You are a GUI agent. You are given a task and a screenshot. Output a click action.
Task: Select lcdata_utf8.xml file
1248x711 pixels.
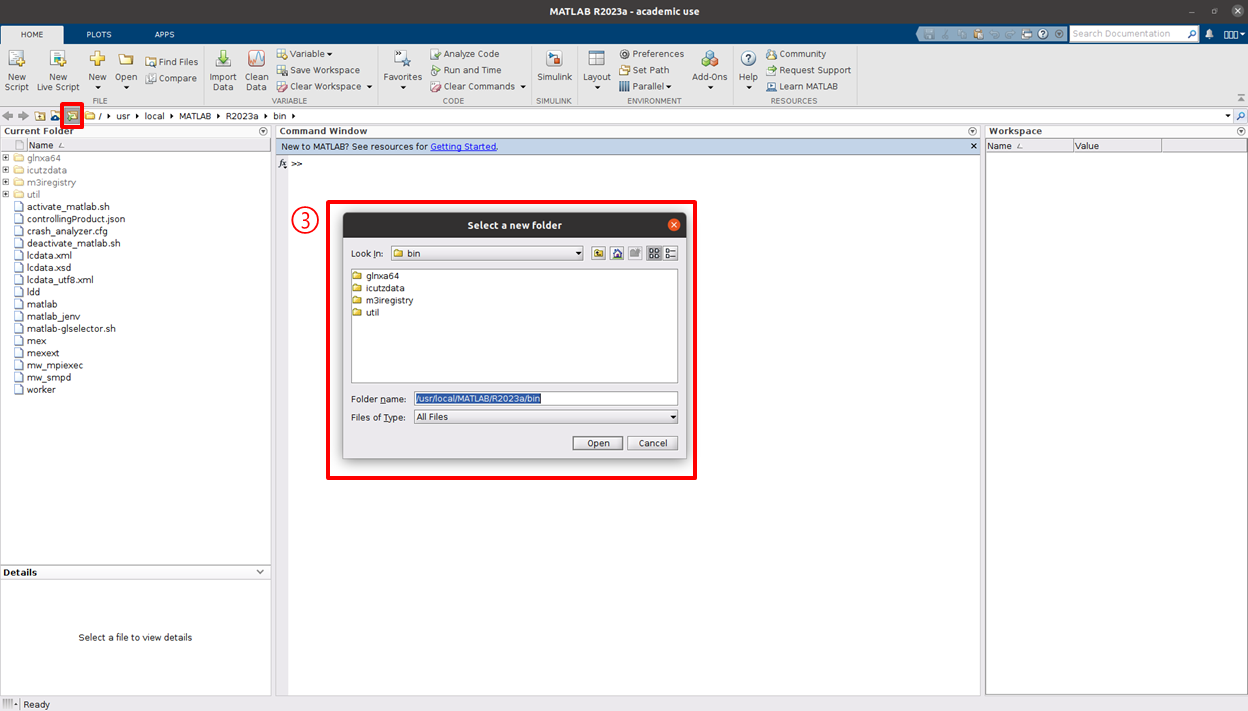[x=60, y=280]
